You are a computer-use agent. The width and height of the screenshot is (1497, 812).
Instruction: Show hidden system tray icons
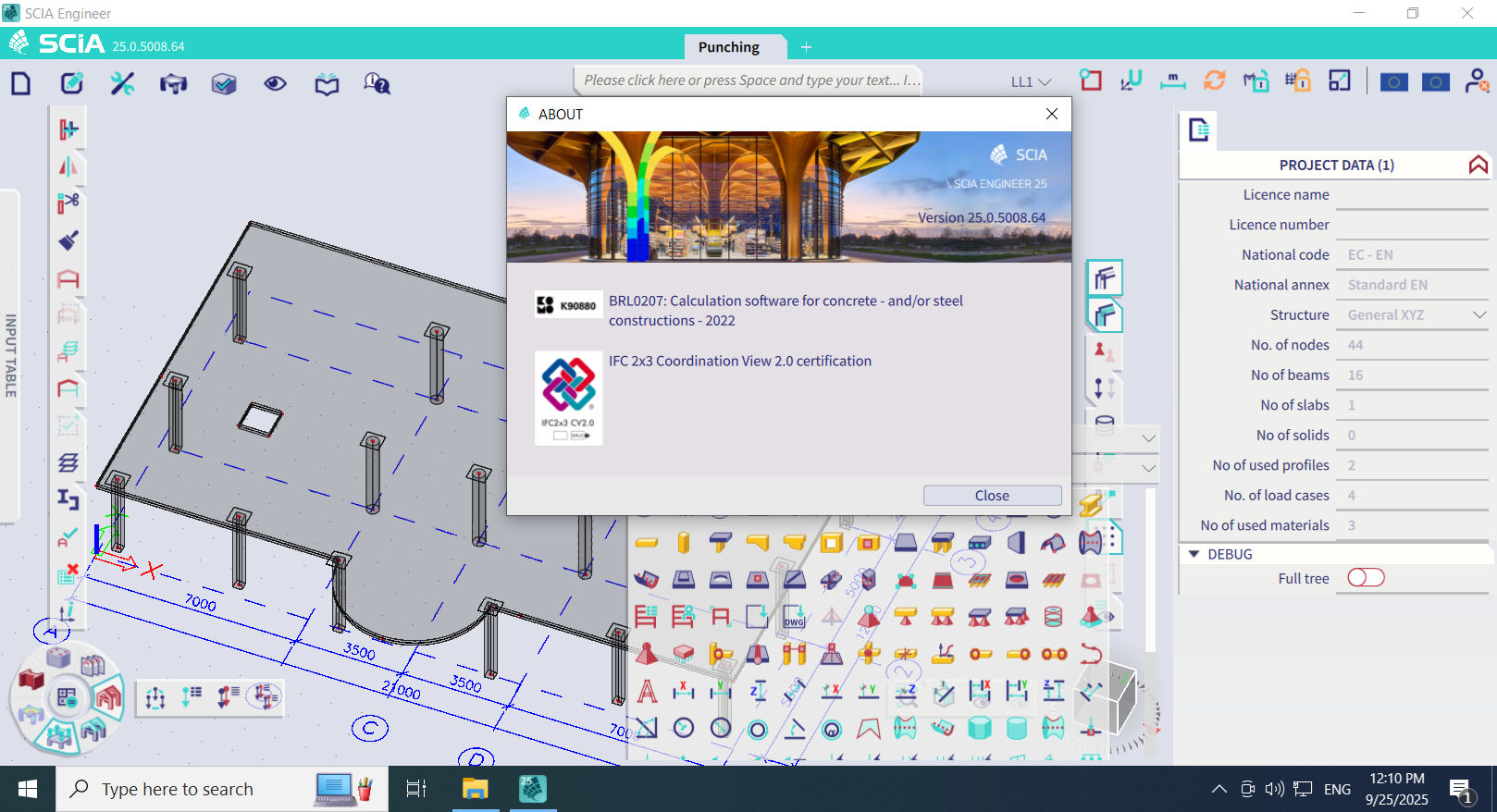(x=1219, y=789)
